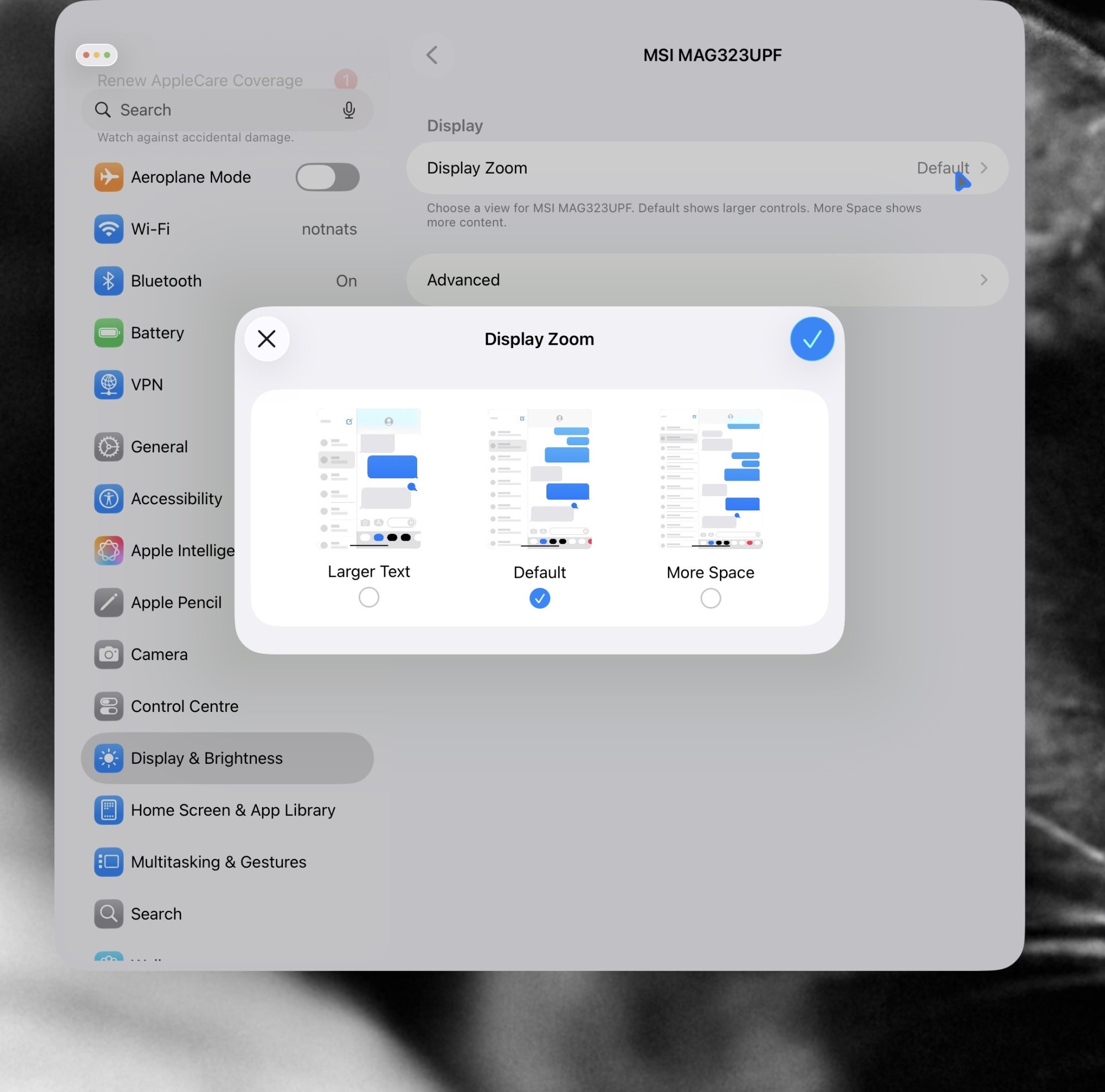Click the VPN globe icon
Viewport: 1105px width, 1092px height.
click(x=108, y=384)
